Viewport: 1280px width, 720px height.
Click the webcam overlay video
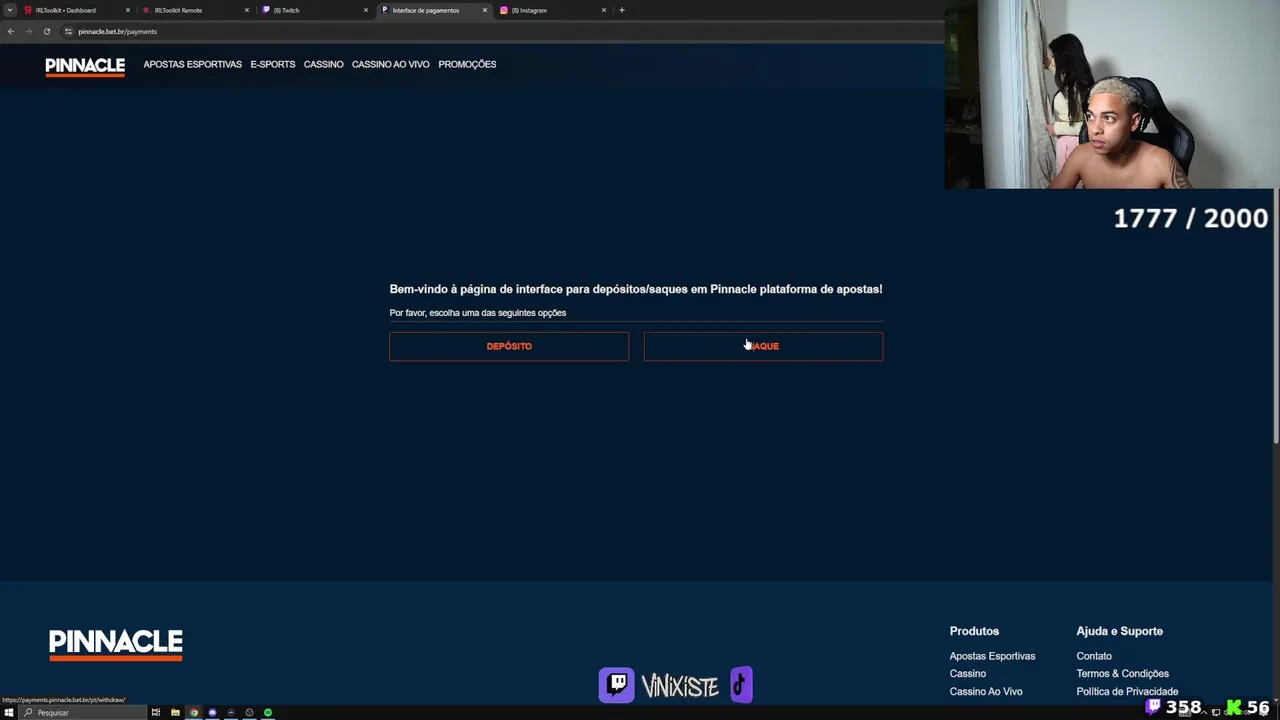pos(1112,94)
